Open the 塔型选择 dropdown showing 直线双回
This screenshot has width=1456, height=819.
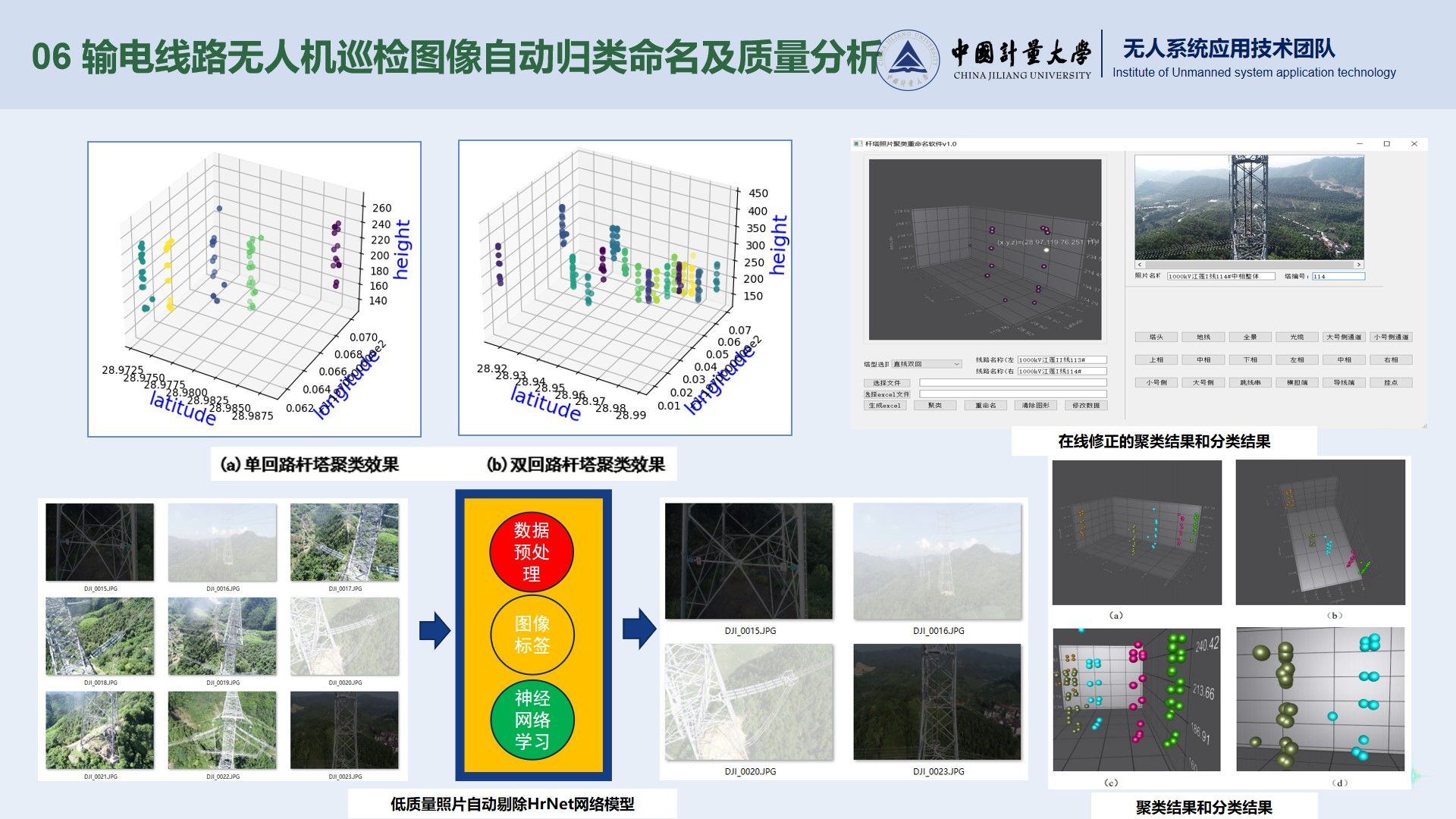coord(927,364)
